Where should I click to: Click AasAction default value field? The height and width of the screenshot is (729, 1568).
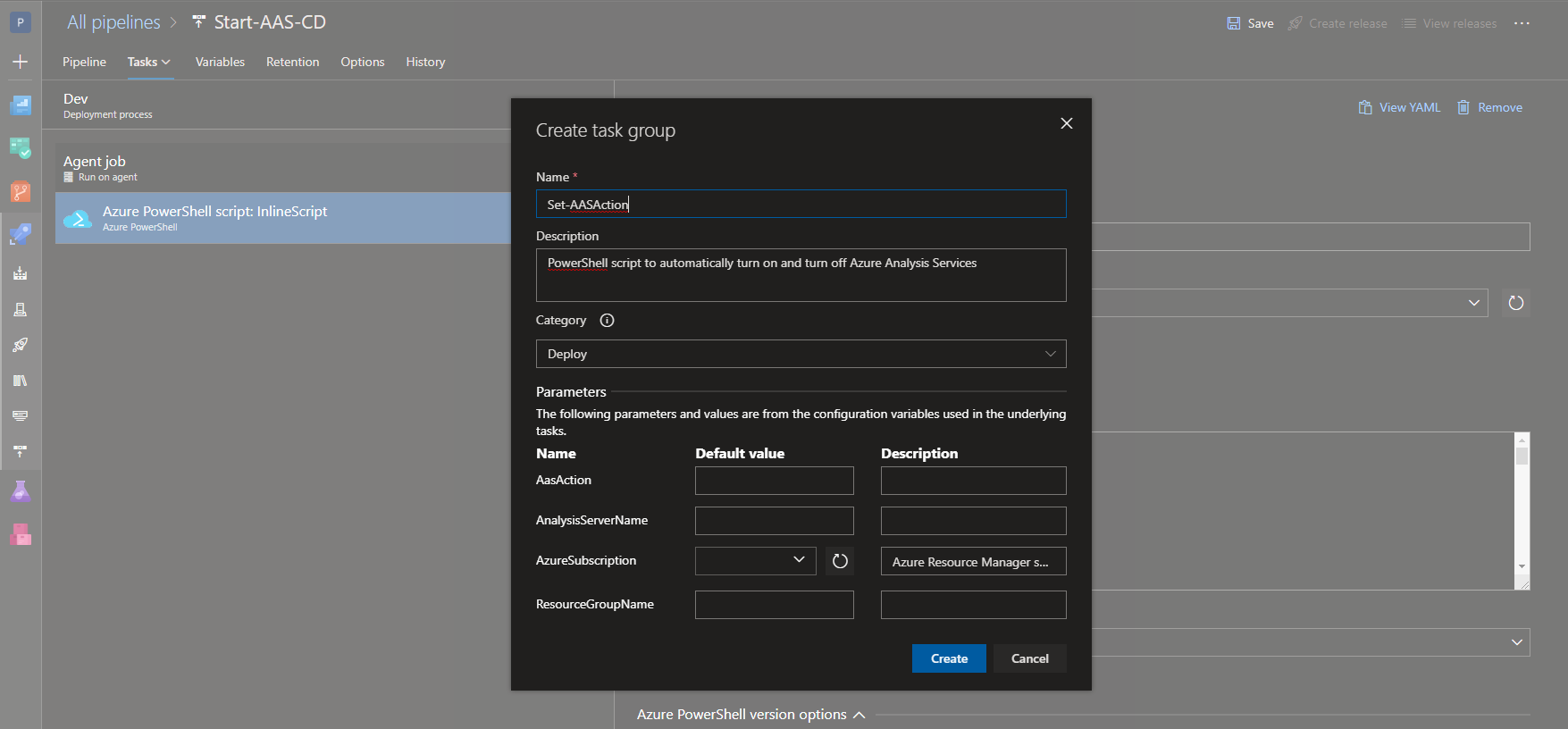click(x=774, y=481)
